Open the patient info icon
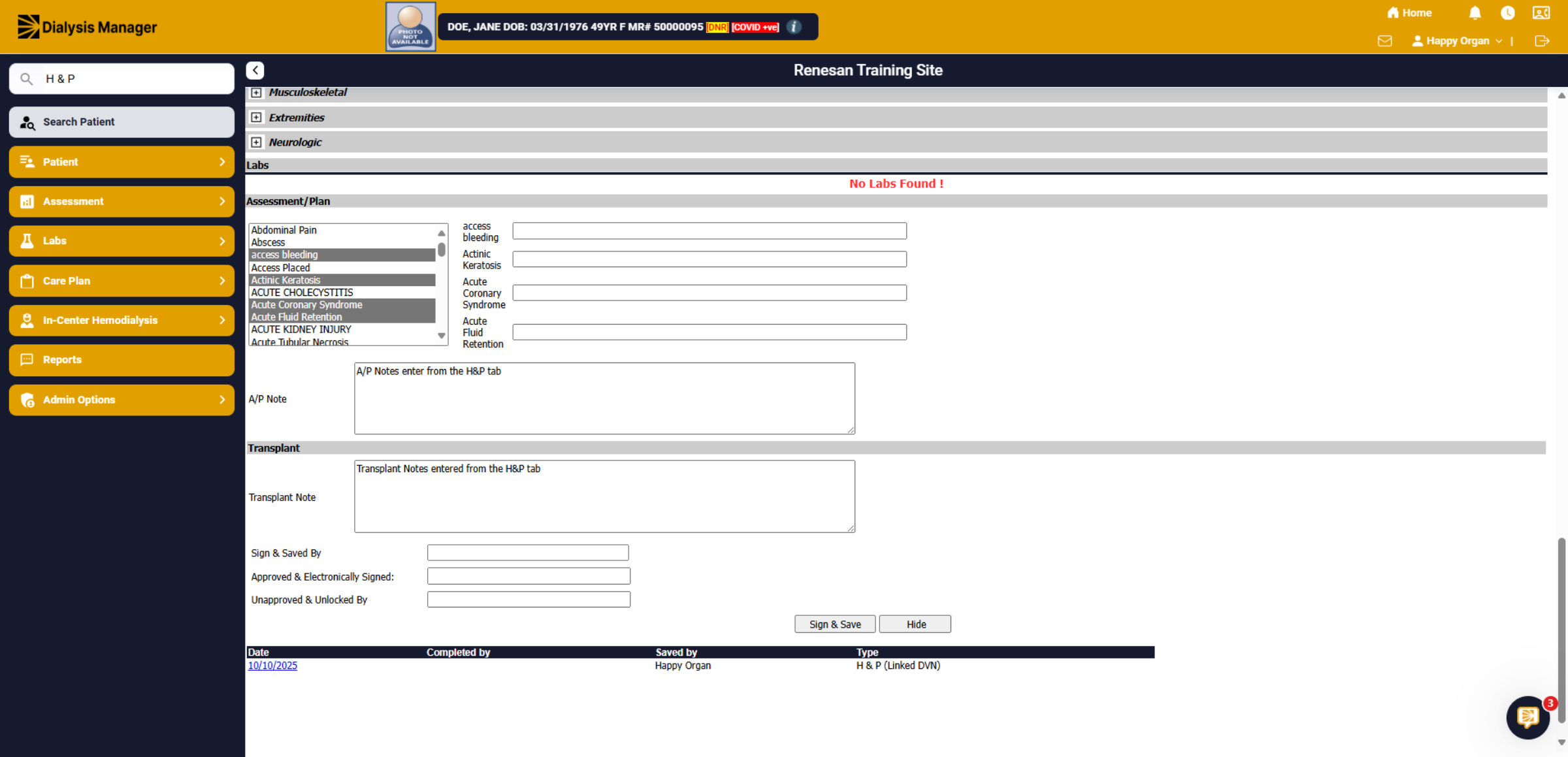This screenshot has height=757, width=1568. coord(794,27)
